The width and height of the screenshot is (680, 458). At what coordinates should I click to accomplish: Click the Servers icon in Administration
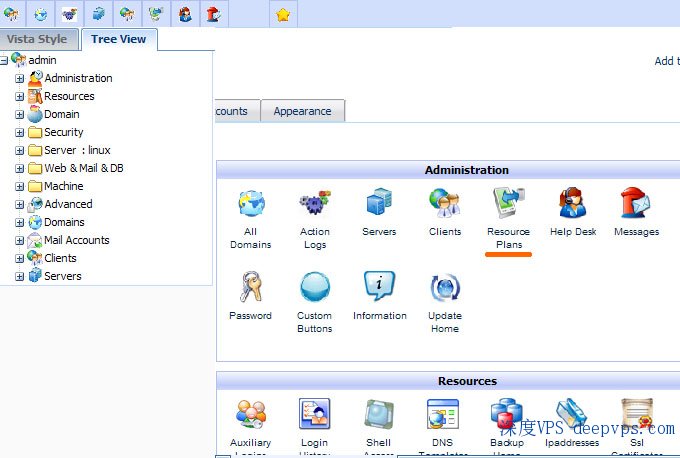pyautogui.click(x=379, y=204)
